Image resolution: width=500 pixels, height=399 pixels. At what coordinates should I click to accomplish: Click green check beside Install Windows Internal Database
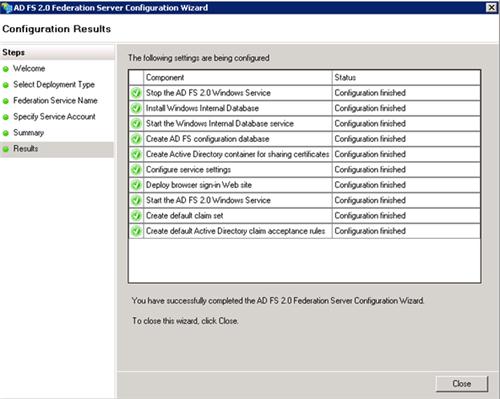[x=136, y=108]
